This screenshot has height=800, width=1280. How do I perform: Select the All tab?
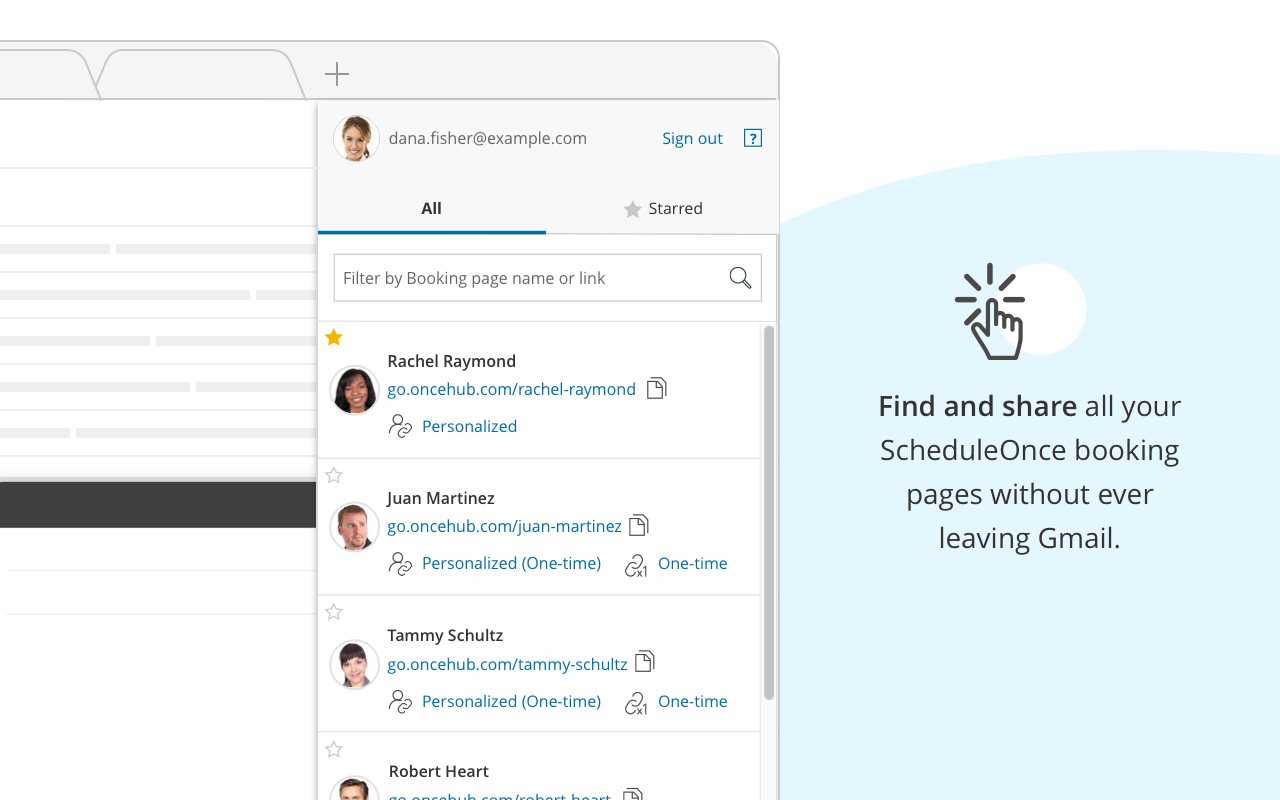click(431, 209)
